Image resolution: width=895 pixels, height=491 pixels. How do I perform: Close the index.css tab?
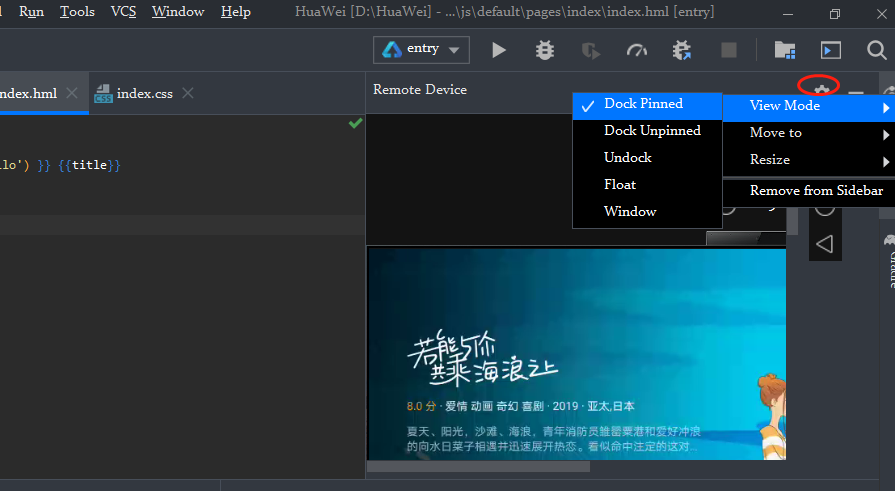tap(188, 93)
